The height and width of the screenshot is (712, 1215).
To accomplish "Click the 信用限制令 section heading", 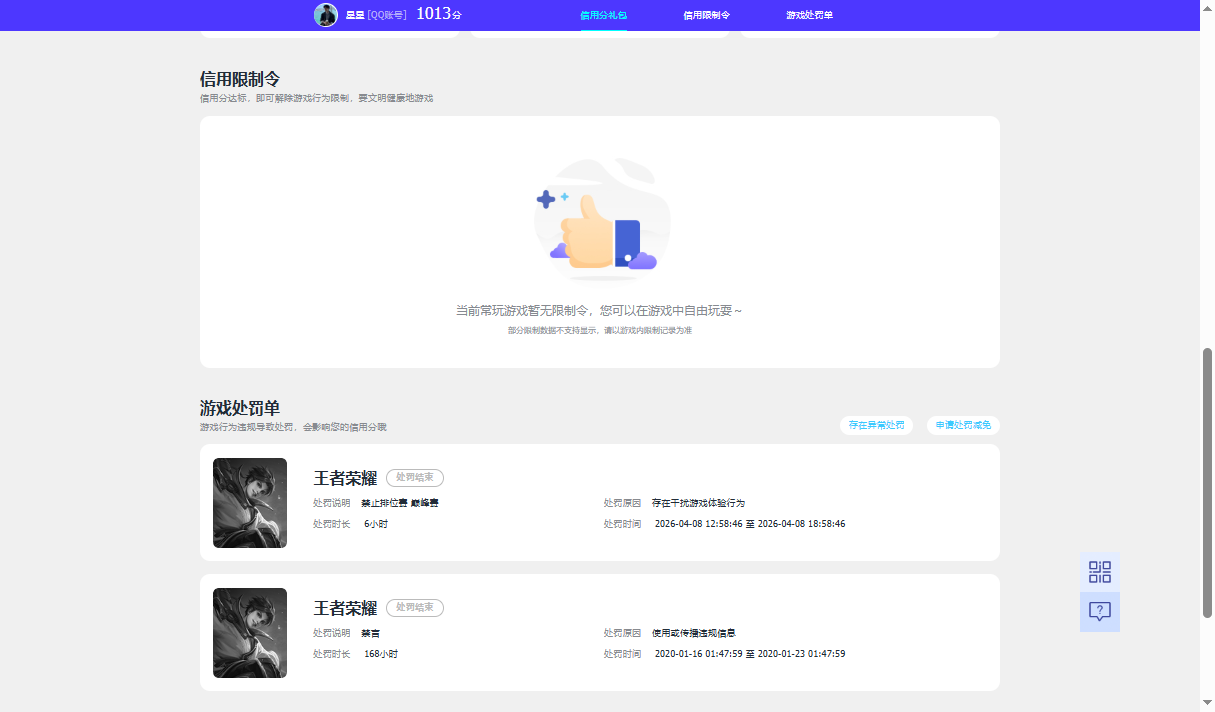I will tap(240, 79).
